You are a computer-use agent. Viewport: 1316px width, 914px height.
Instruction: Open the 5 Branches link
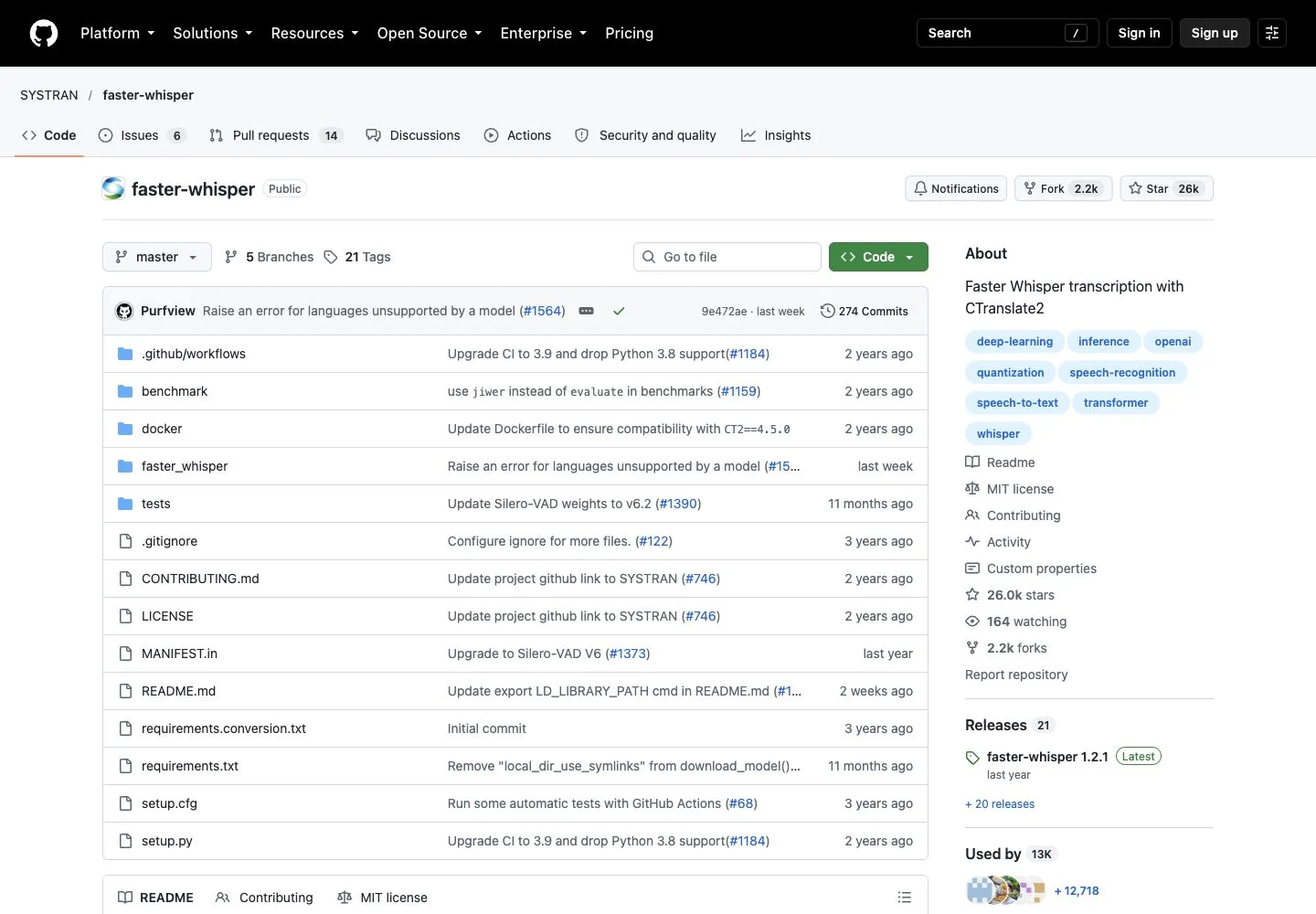point(269,257)
